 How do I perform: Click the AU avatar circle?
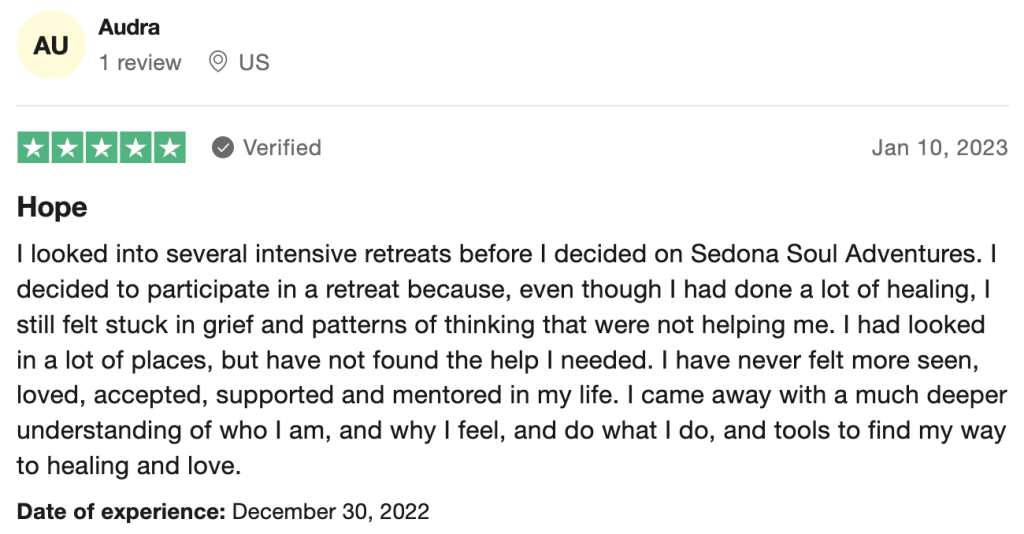(x=51, y=45)
